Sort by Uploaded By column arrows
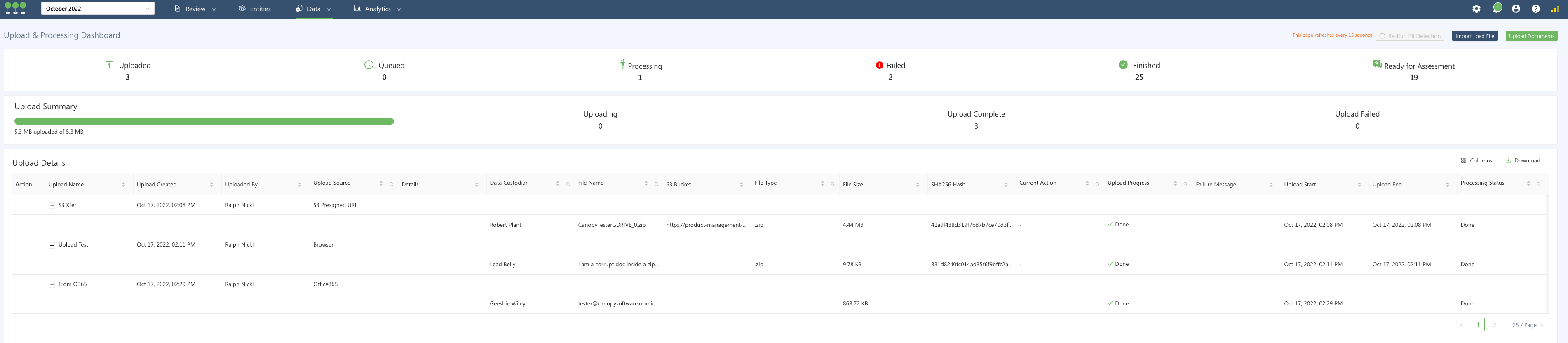The image size is (1568, 343). coord(300,185)
